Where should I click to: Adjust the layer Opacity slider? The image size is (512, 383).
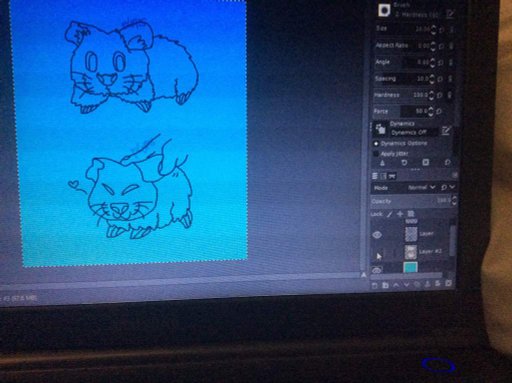413,201
